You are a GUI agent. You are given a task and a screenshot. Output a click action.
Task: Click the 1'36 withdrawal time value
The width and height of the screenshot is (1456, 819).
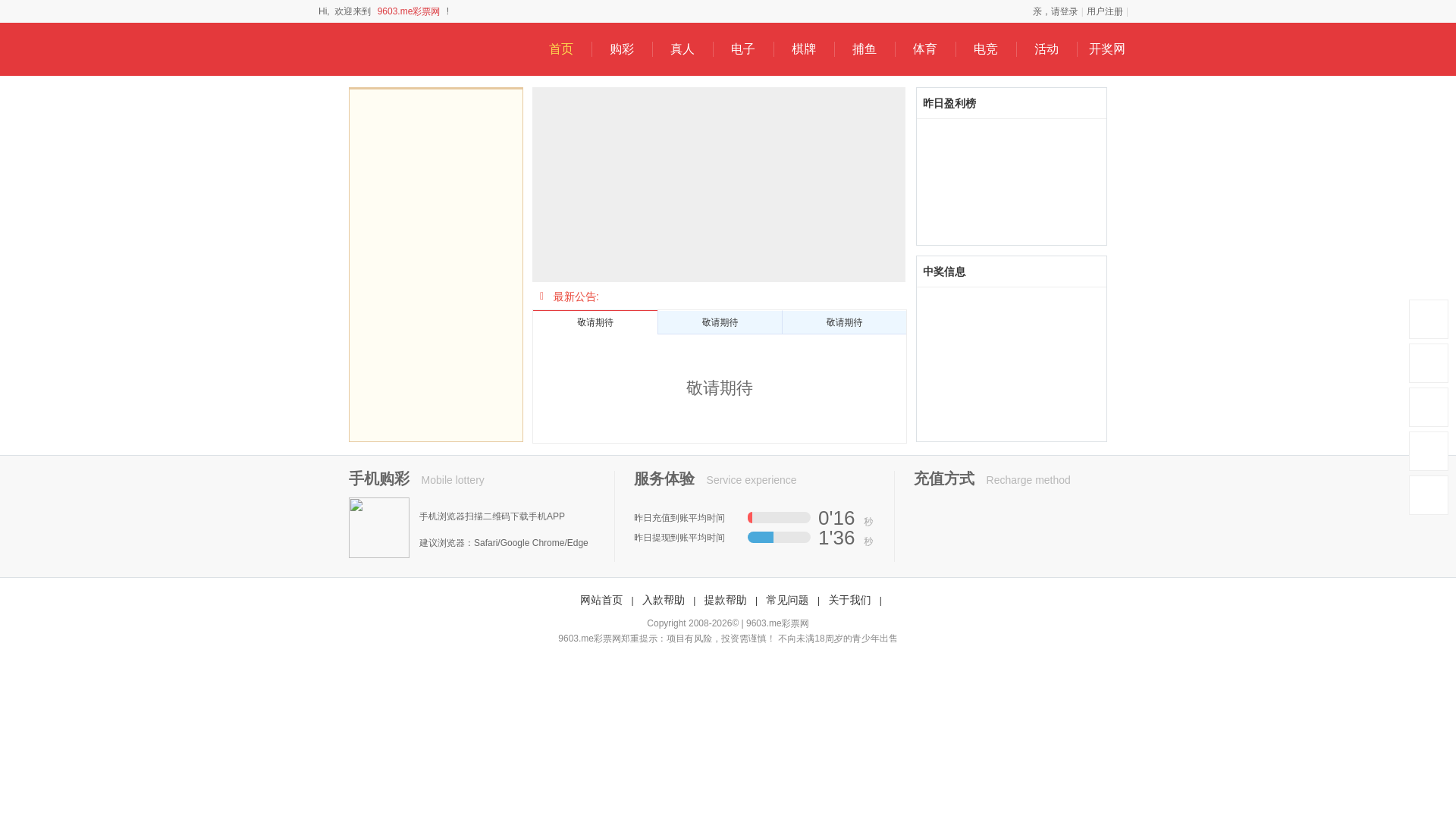click(836, 538)
